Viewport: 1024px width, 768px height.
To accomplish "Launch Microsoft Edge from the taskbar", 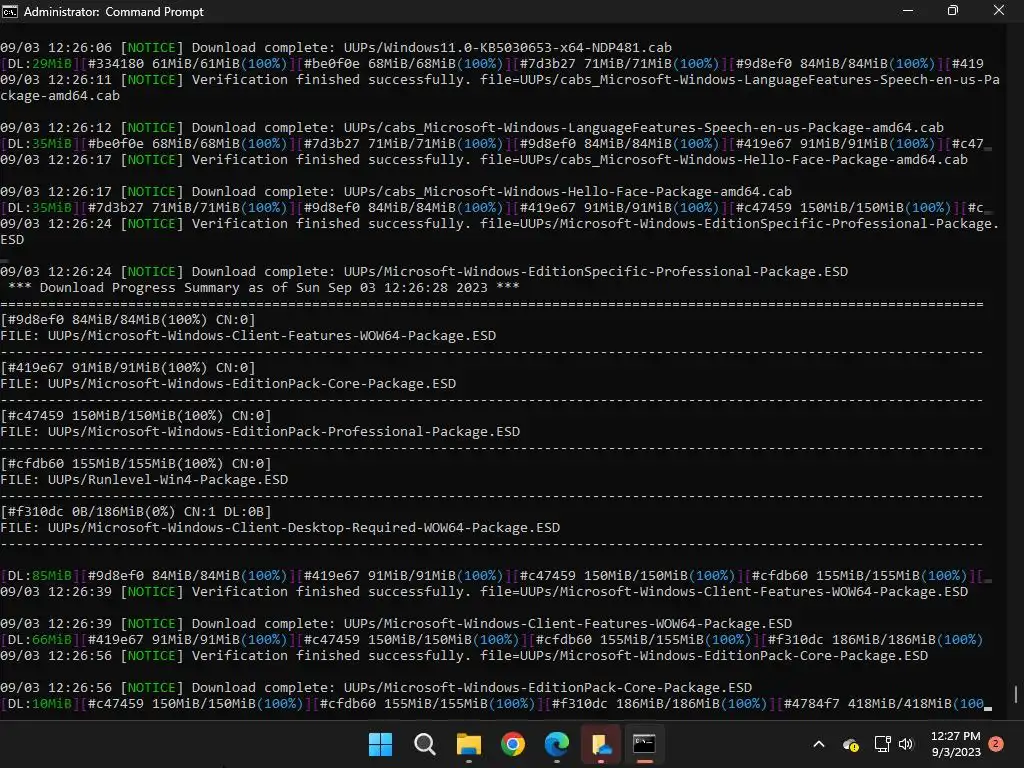I will click(x=556, y=744).
